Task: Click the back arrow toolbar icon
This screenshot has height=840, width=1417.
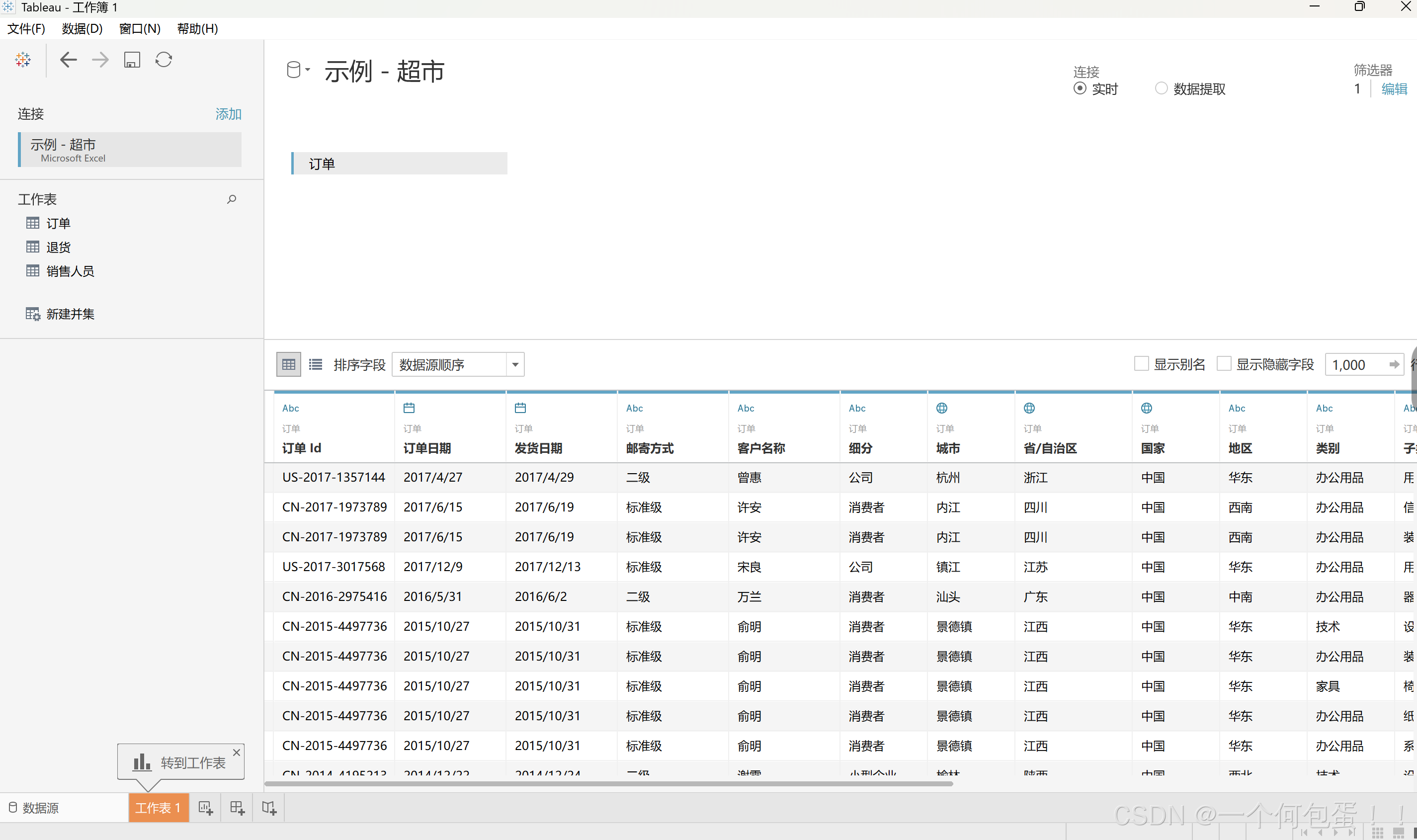Action: 68,60
